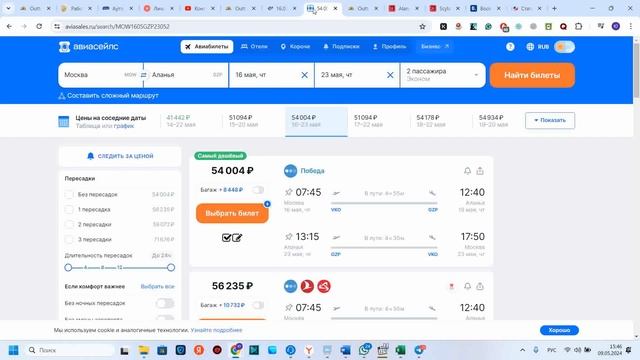Go back in browser history

point(9,27)
